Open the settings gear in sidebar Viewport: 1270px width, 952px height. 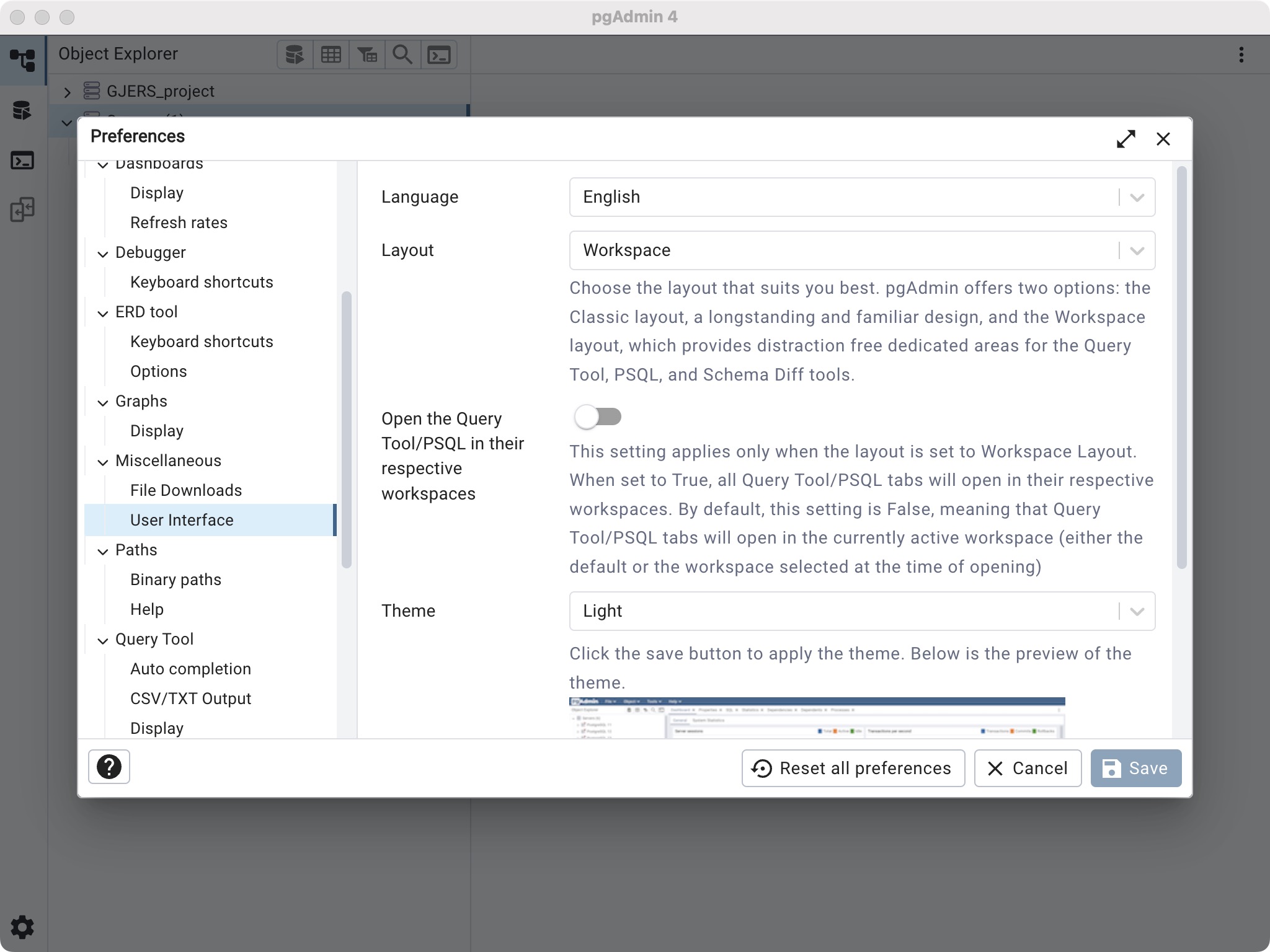pyautogui.click(x=23, y=927)
